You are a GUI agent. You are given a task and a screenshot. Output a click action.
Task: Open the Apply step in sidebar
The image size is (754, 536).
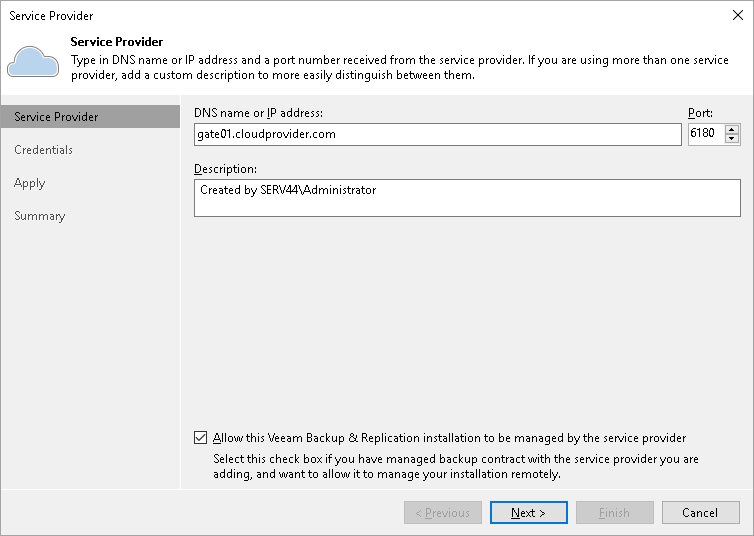pyautogui.click(x=30, y=183)
